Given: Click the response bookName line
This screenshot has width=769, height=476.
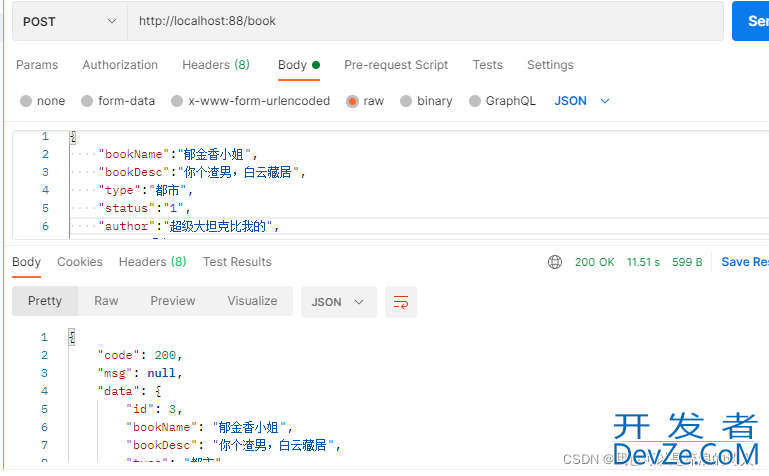Looking at the screenshot, I should click(209, 427).
